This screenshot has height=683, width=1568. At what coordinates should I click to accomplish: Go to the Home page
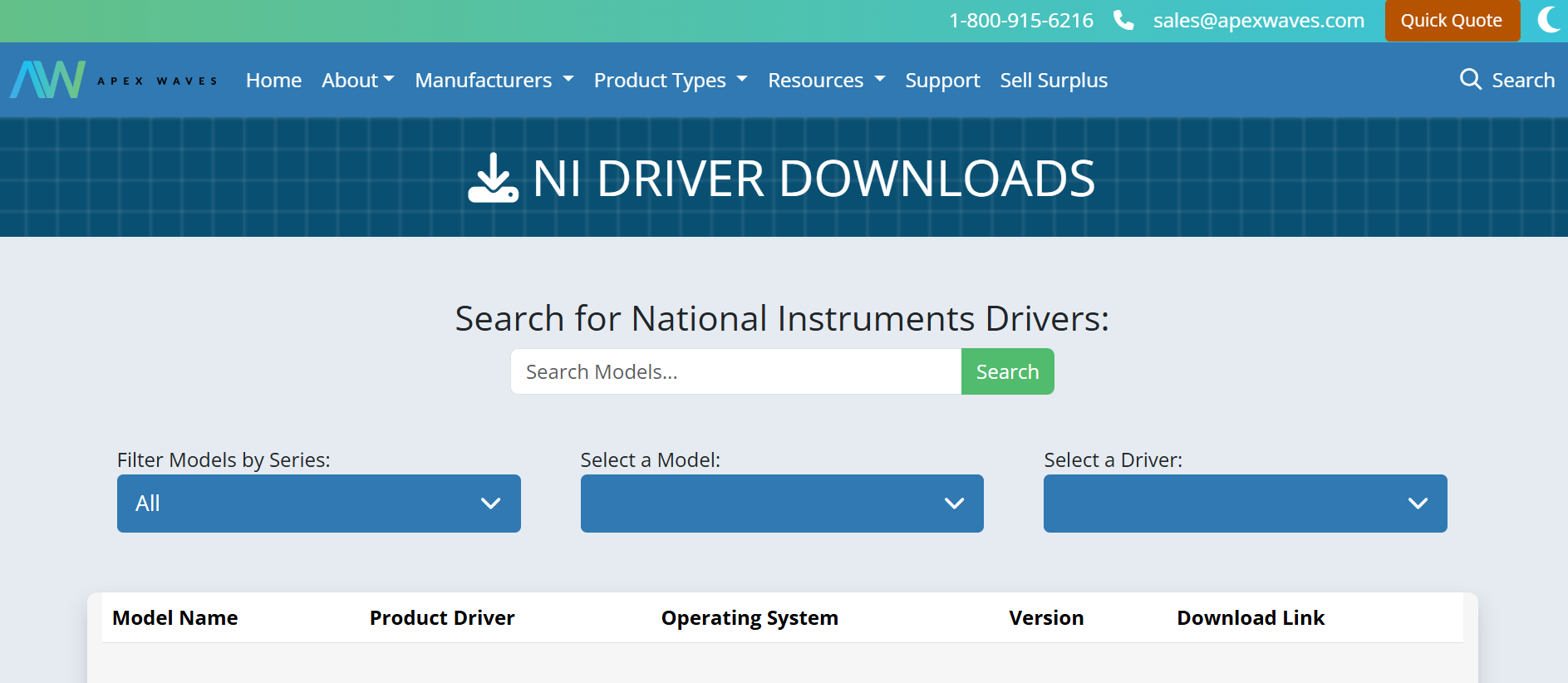[273, 81]
